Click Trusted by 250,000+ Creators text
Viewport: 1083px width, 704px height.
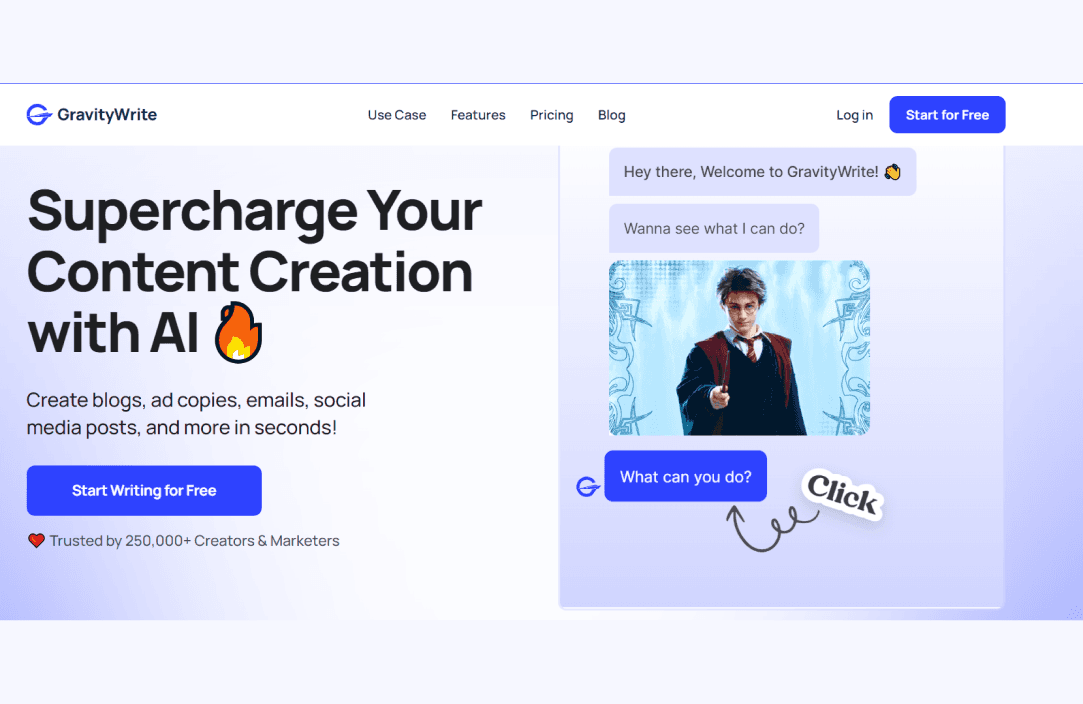[194, 541]
